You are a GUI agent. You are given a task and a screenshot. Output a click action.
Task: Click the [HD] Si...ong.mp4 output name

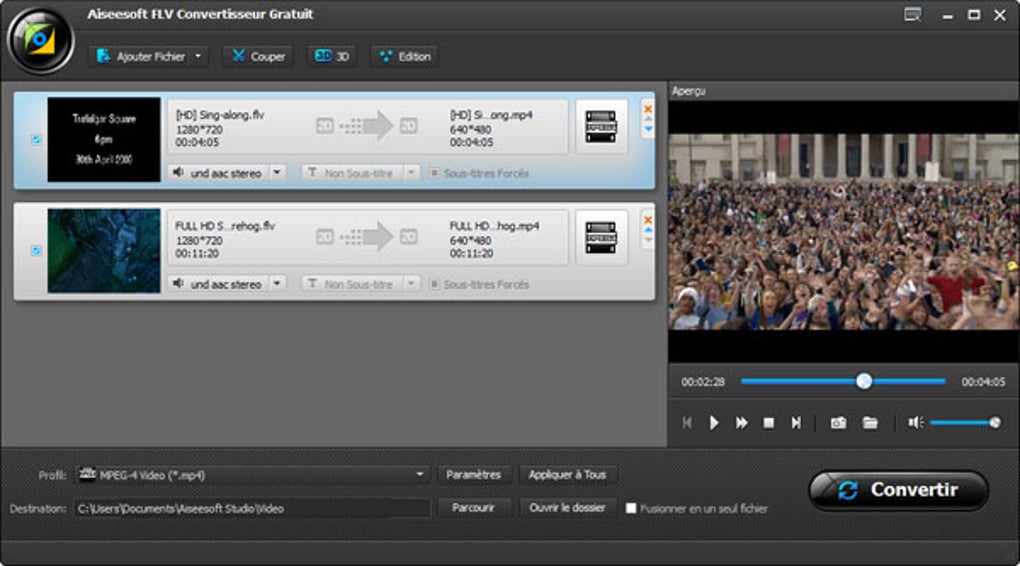point(491,115)
